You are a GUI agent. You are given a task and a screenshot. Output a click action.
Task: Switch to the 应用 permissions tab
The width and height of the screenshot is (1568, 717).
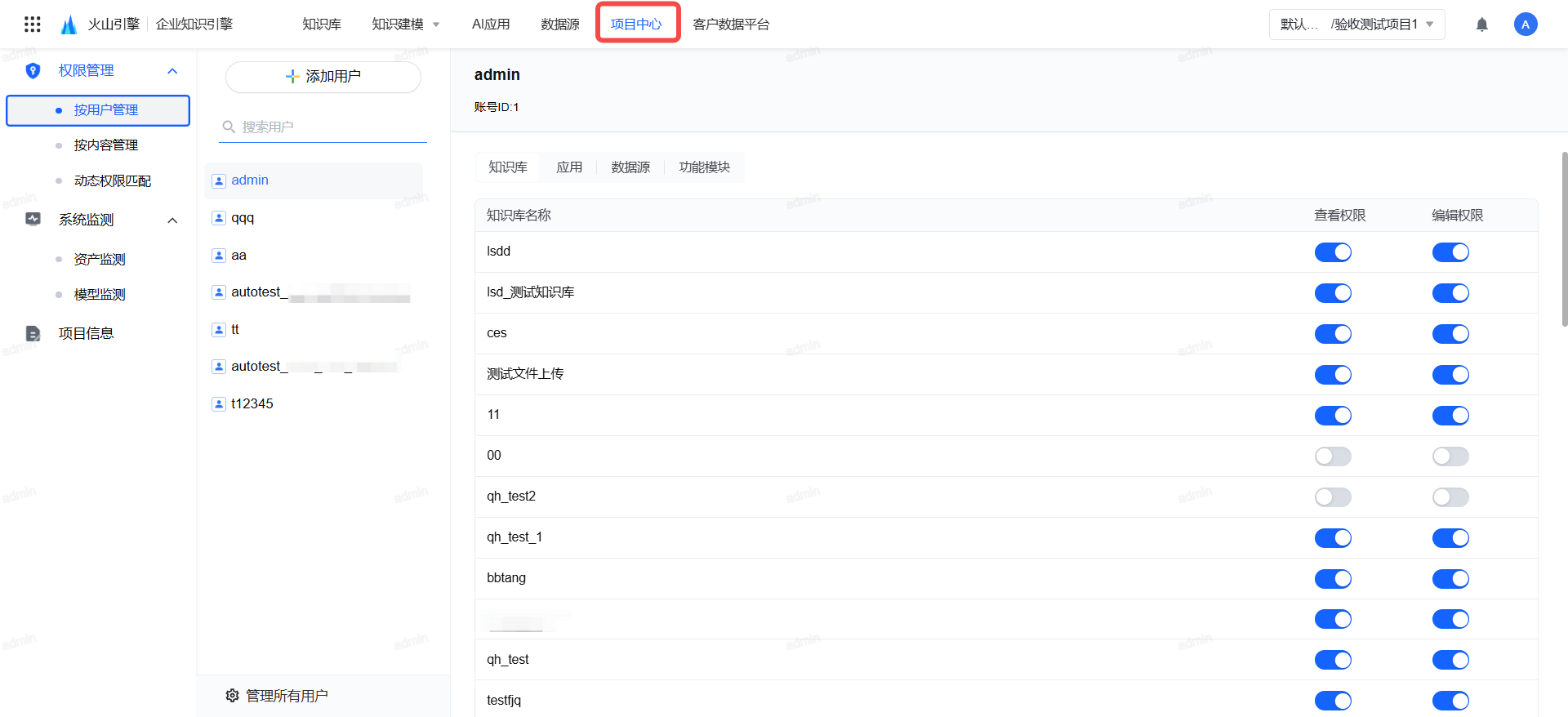tap(569, 167)
